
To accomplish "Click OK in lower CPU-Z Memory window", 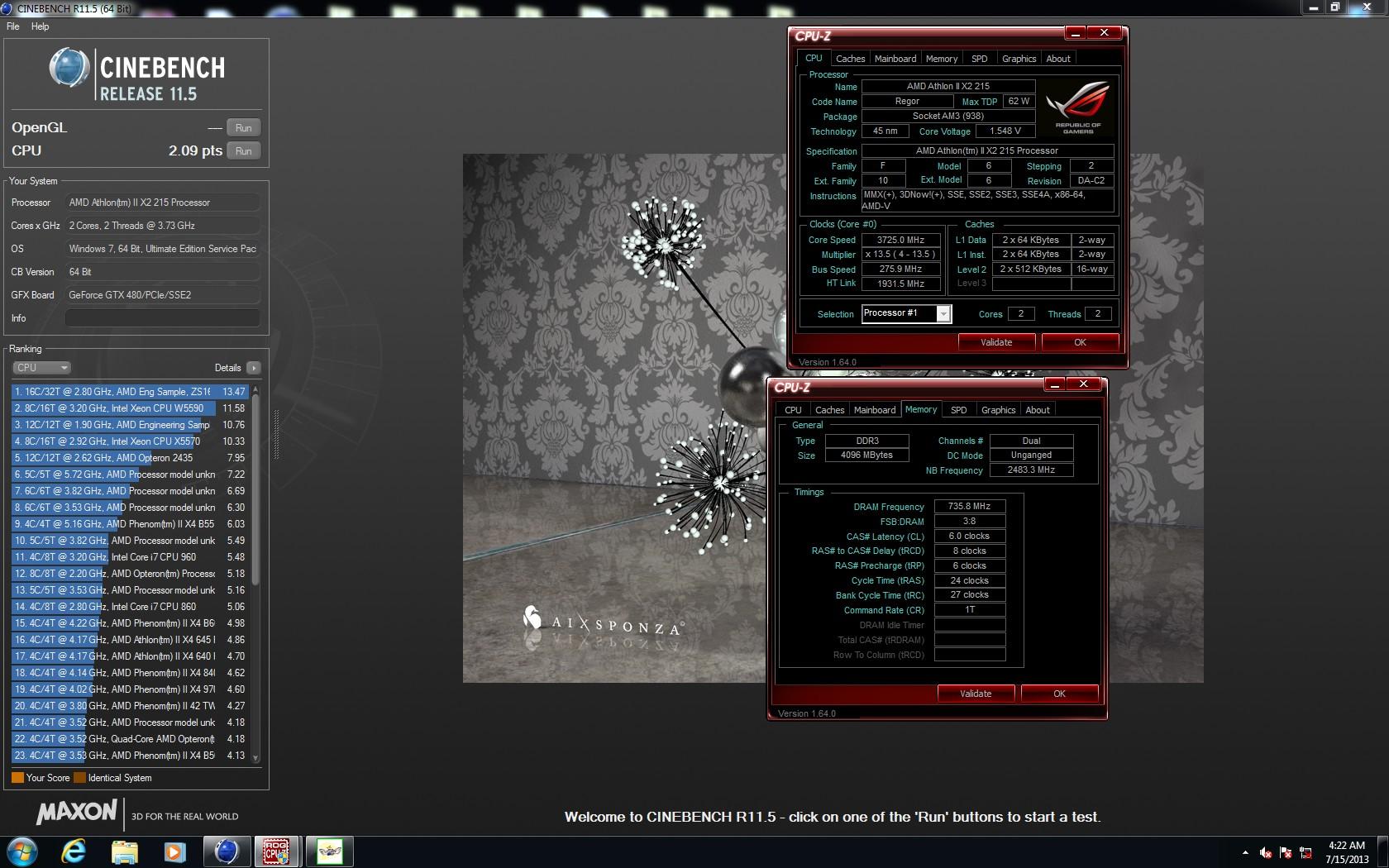I will tap(1059, 694).
